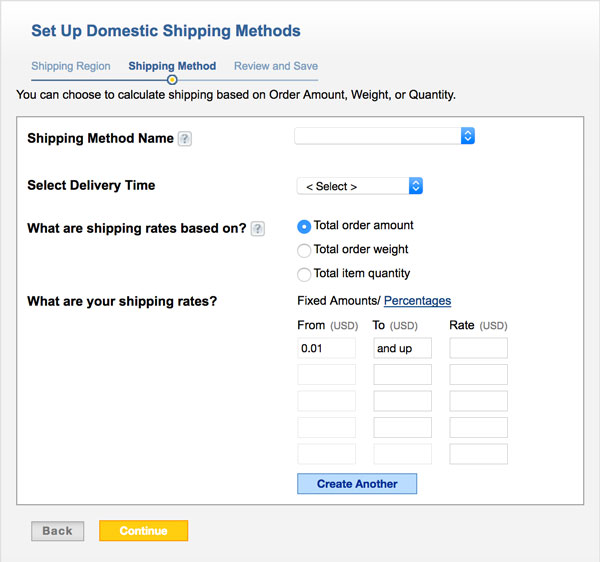Open the Select Delivery Time dropdown
This screenshot has width=600, height=562.
tap(360, 186)
